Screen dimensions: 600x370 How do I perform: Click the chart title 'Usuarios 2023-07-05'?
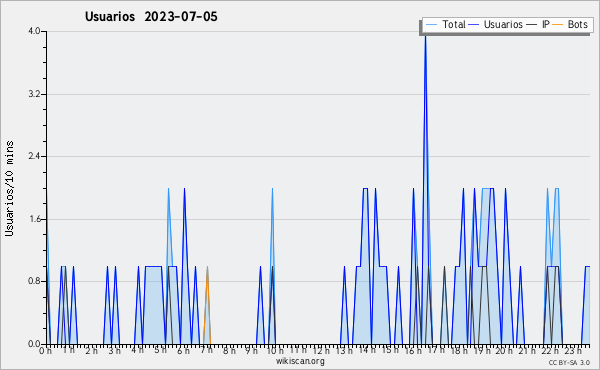pos(151,17)
